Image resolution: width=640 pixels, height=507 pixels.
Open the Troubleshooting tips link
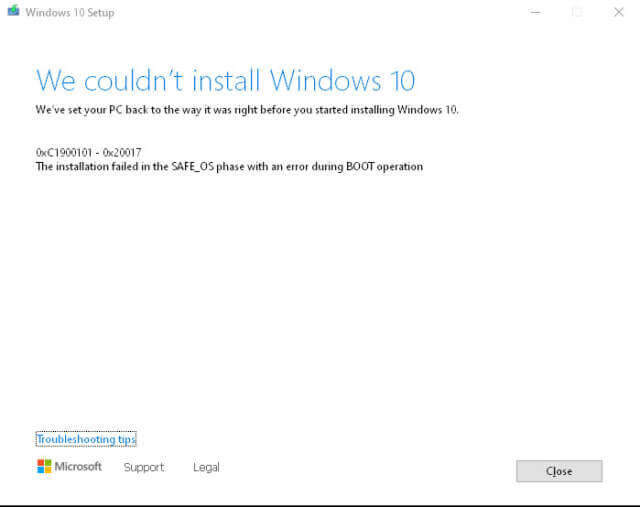click(x=86, y=439)
